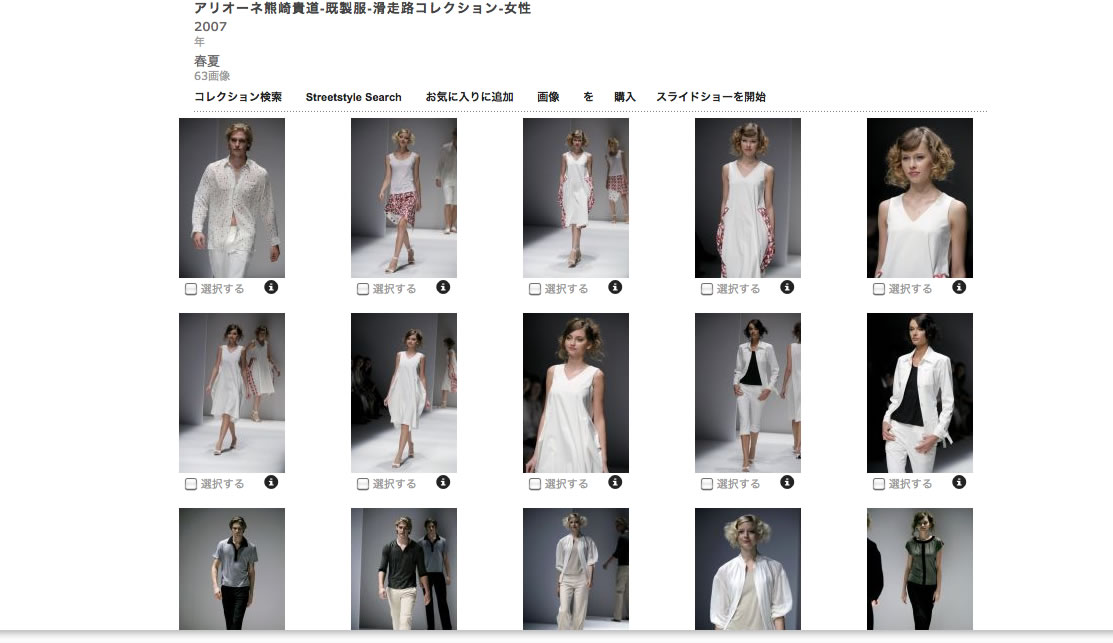Open info icon under curly-haired woman close-up portrait
This screenshot has height=643, width=1113.
click(x=959, y=287)
